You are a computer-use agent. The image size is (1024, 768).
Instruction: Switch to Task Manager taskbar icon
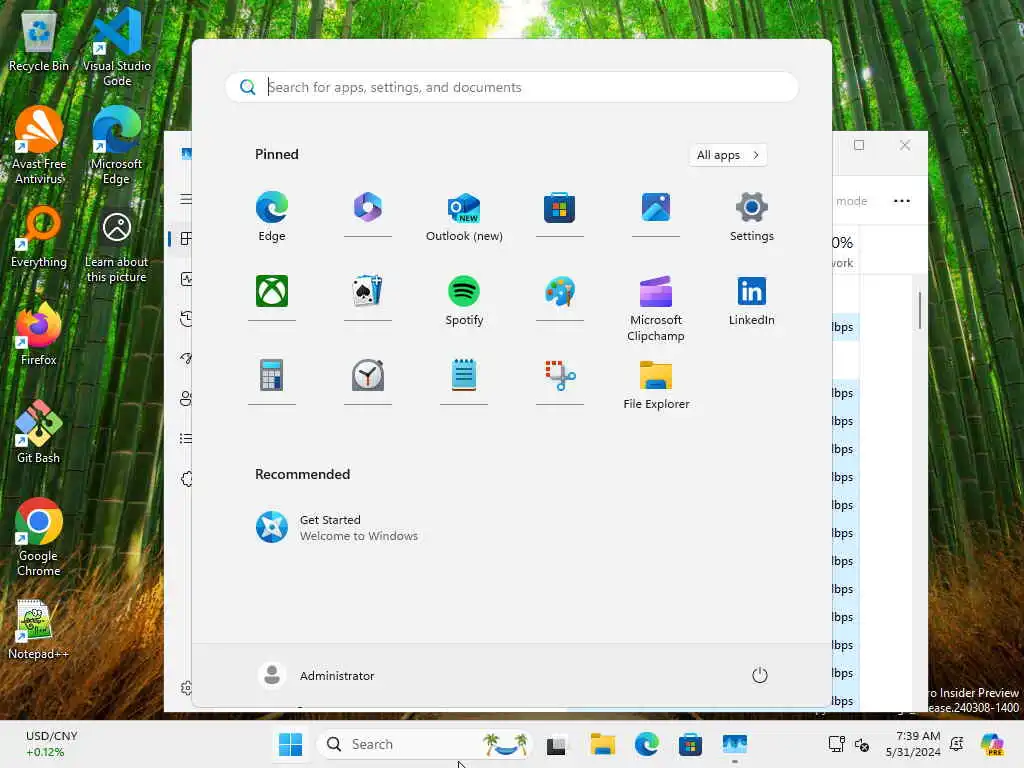(735, 744)
